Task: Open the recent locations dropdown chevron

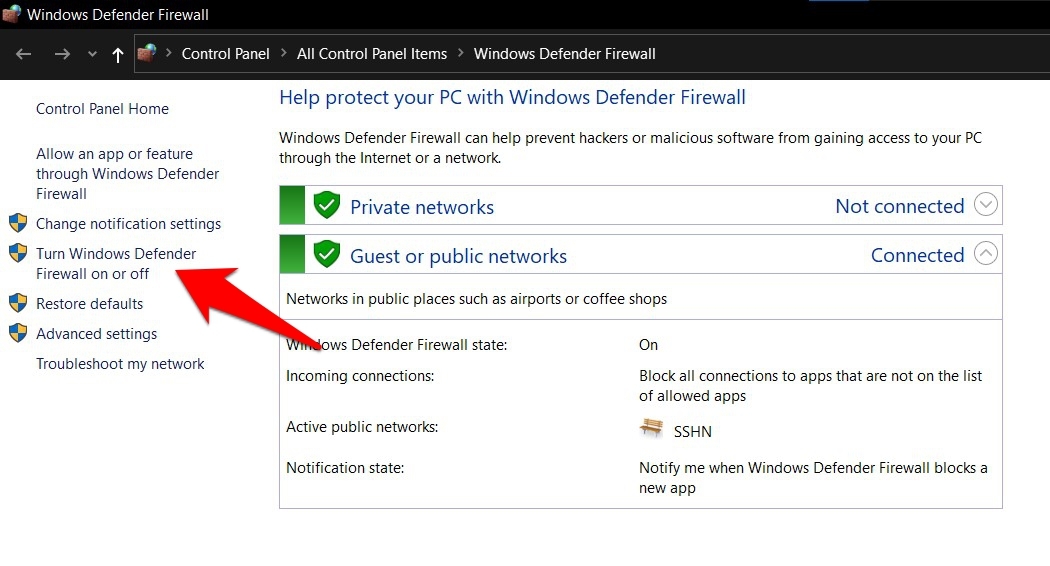Action: point(92,55)
